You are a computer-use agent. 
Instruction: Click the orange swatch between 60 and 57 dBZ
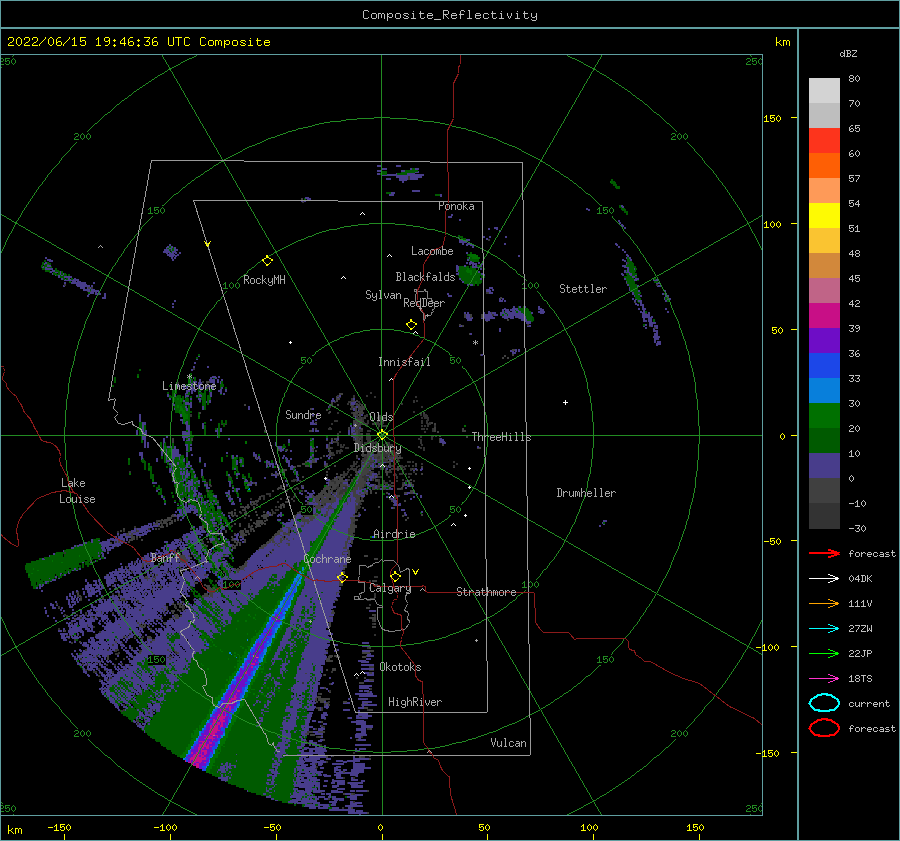(824, 166)
